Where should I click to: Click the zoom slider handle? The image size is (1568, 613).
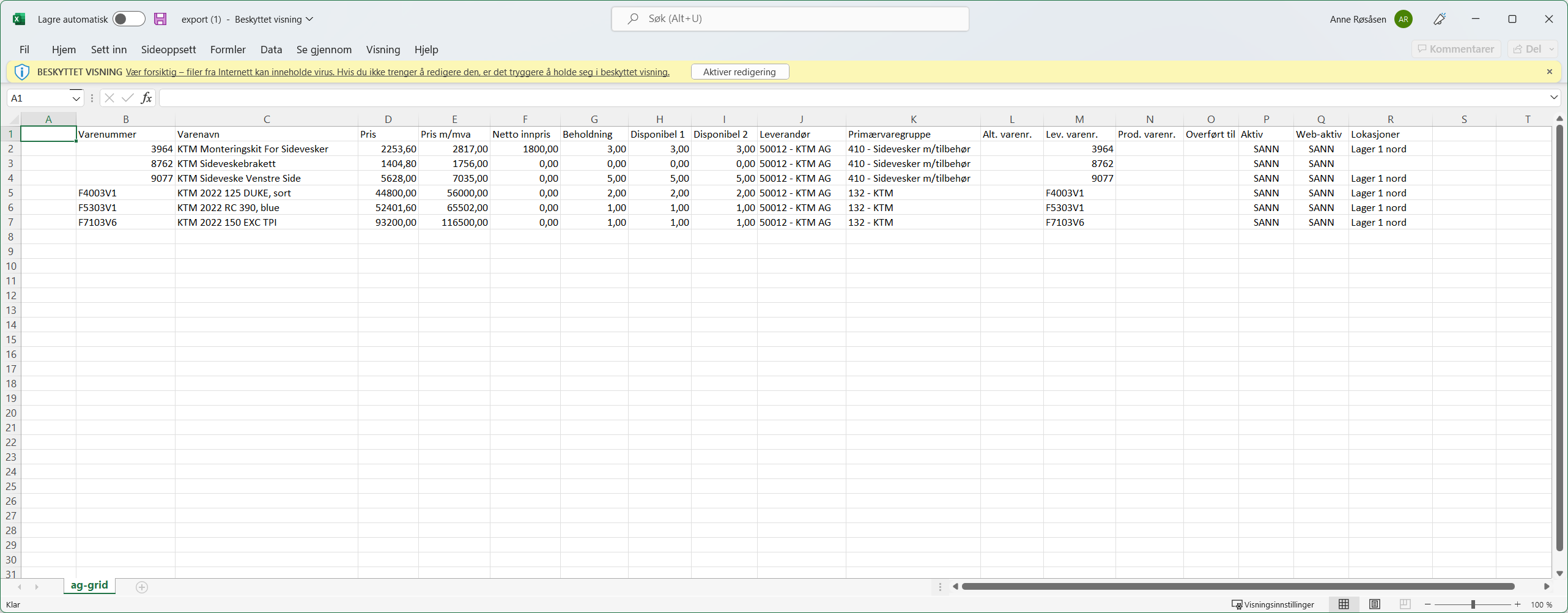click(1473, 604)
